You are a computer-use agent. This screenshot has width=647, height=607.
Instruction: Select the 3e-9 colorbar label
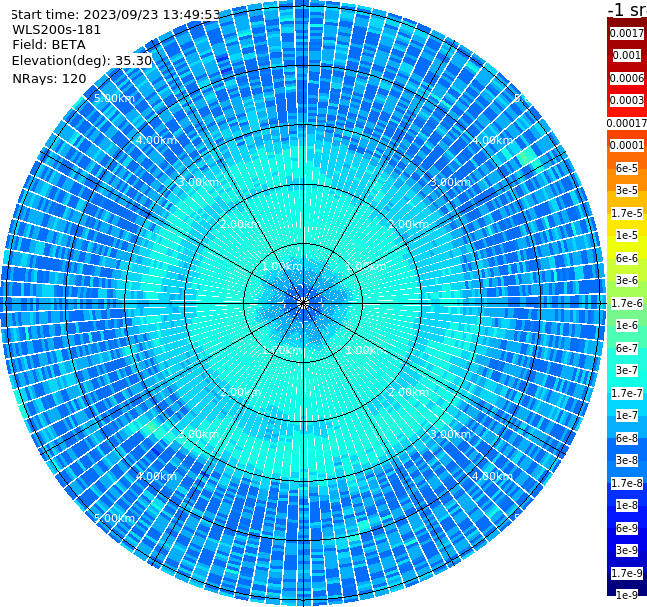627,550
